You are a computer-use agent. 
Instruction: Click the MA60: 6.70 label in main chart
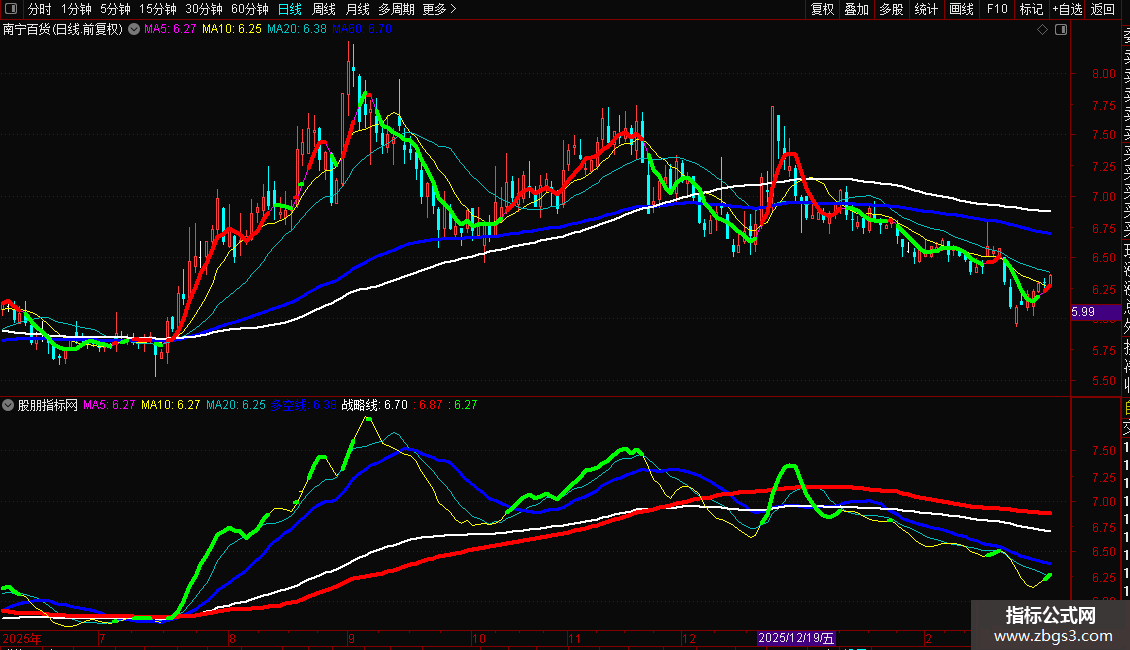click(x=362, y=29)
